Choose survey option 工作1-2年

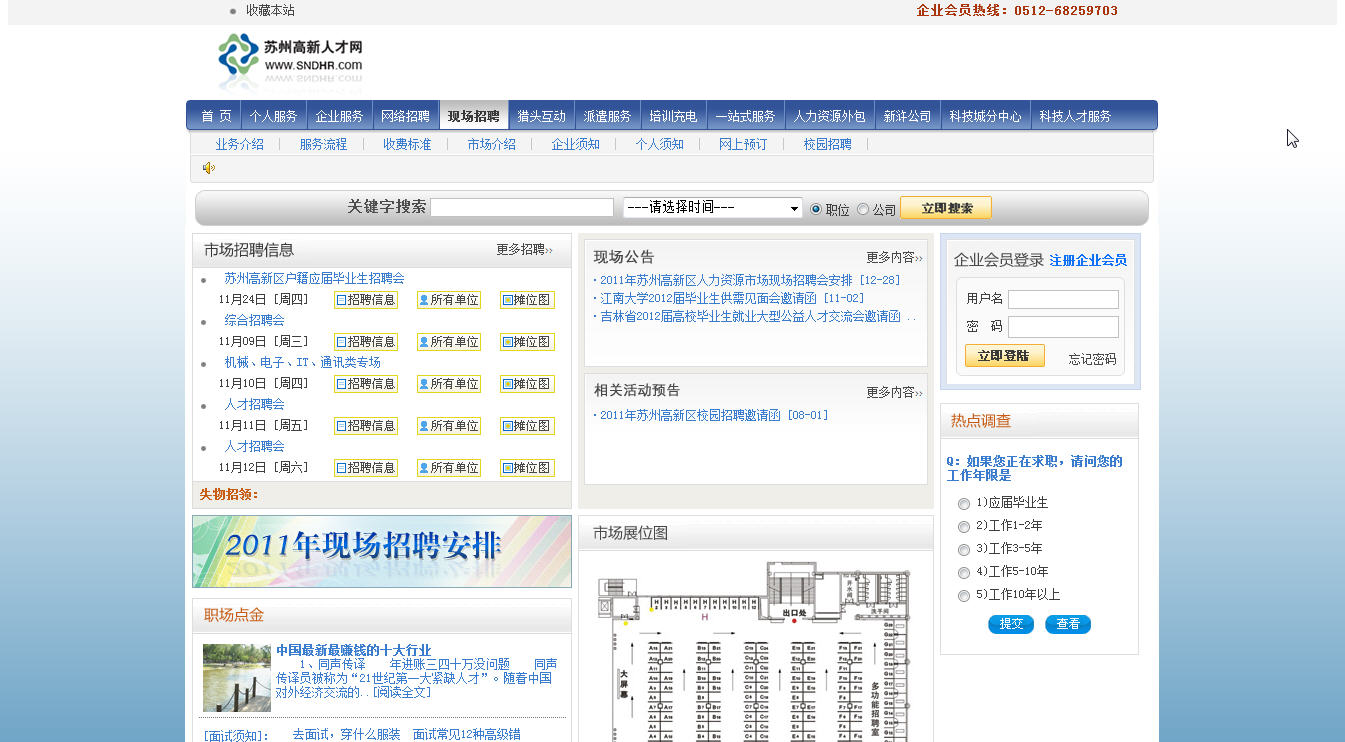coord(964,527)
